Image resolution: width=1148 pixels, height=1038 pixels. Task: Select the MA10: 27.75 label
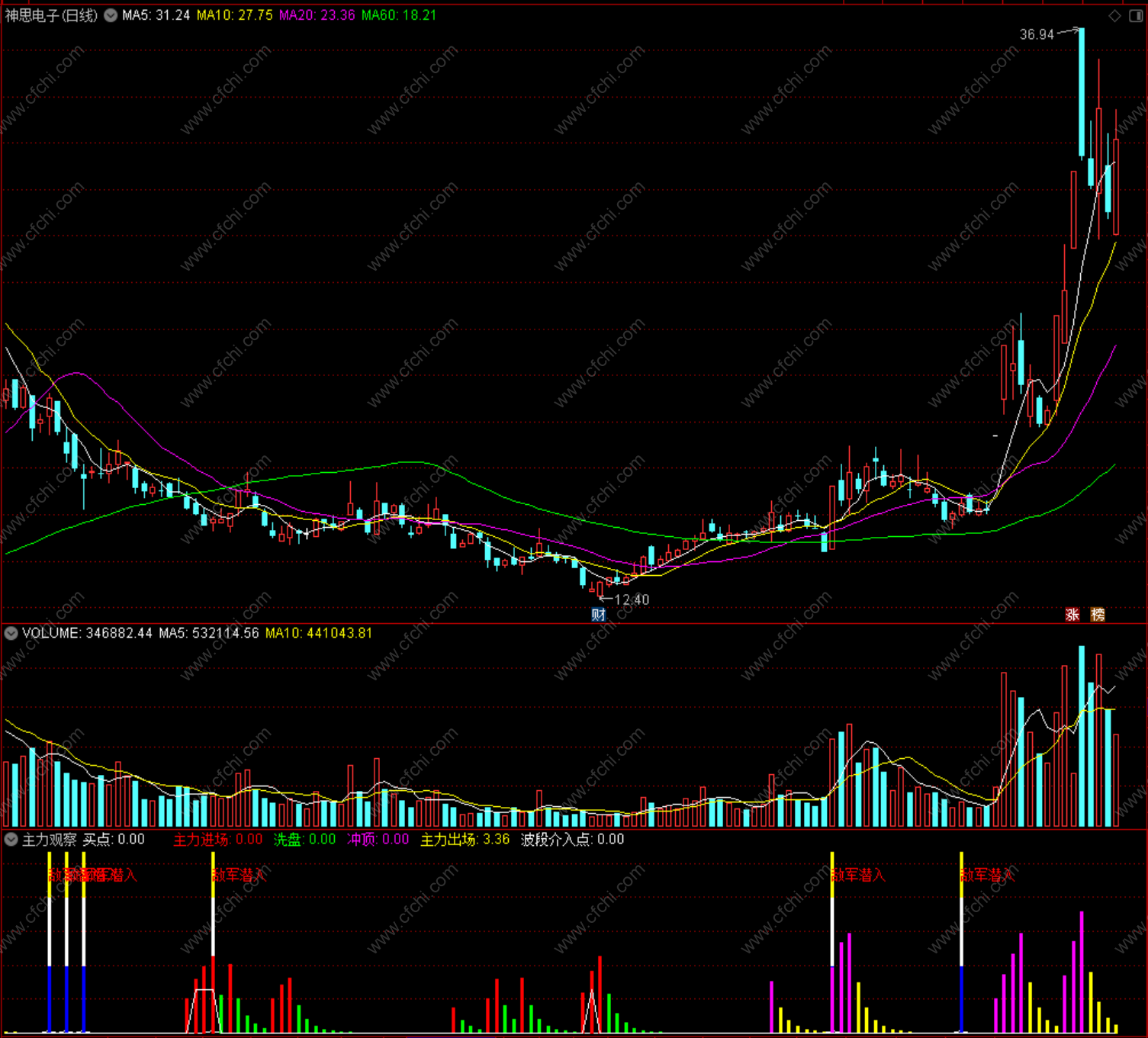coord(234,15)
